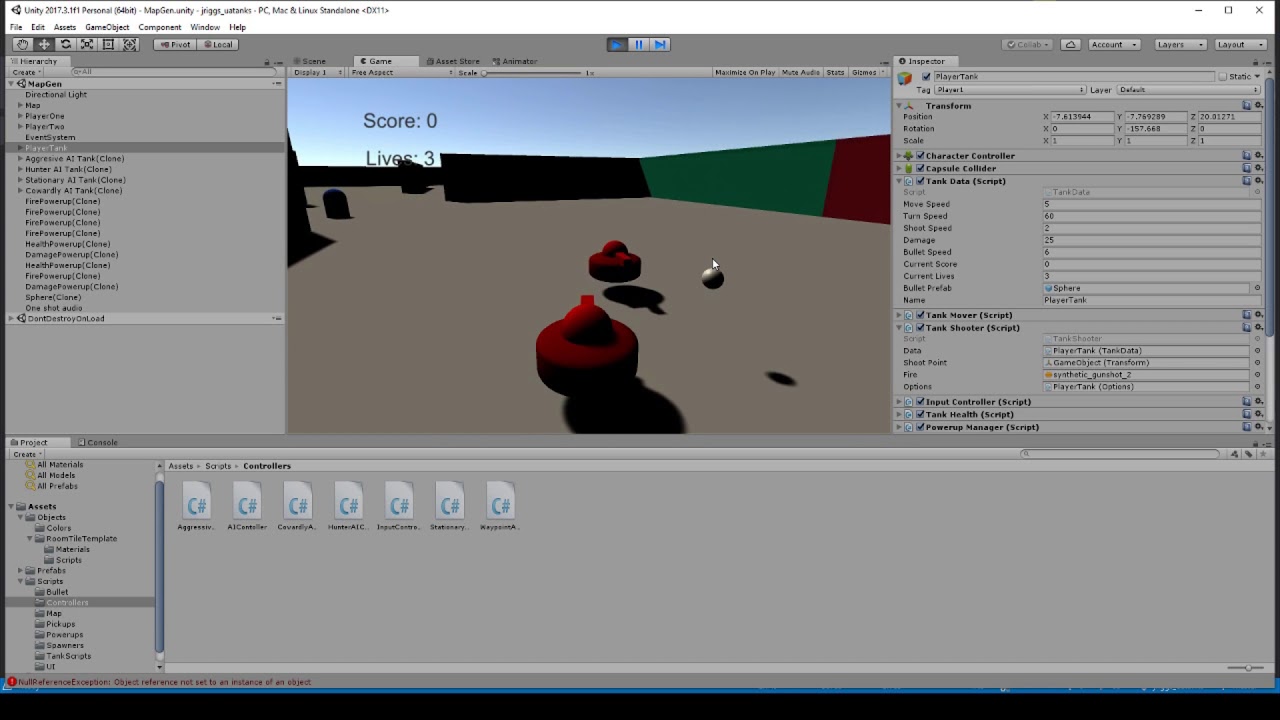Screen dimensions: 1280x720
Task: Disable the Input Controller script
Action: click(x=920, y=402)
